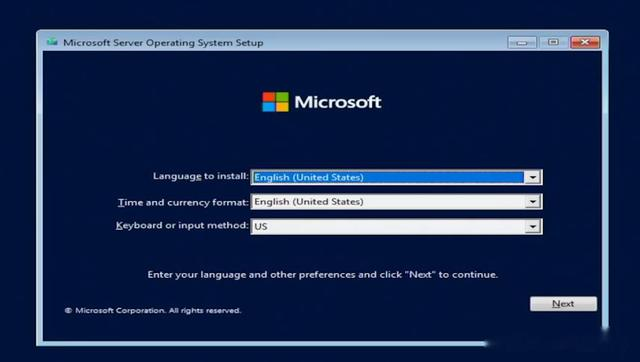This screenshot has height=362, width=640.
Task: Click the 'Language to install:' label
Action: [200, 176]
